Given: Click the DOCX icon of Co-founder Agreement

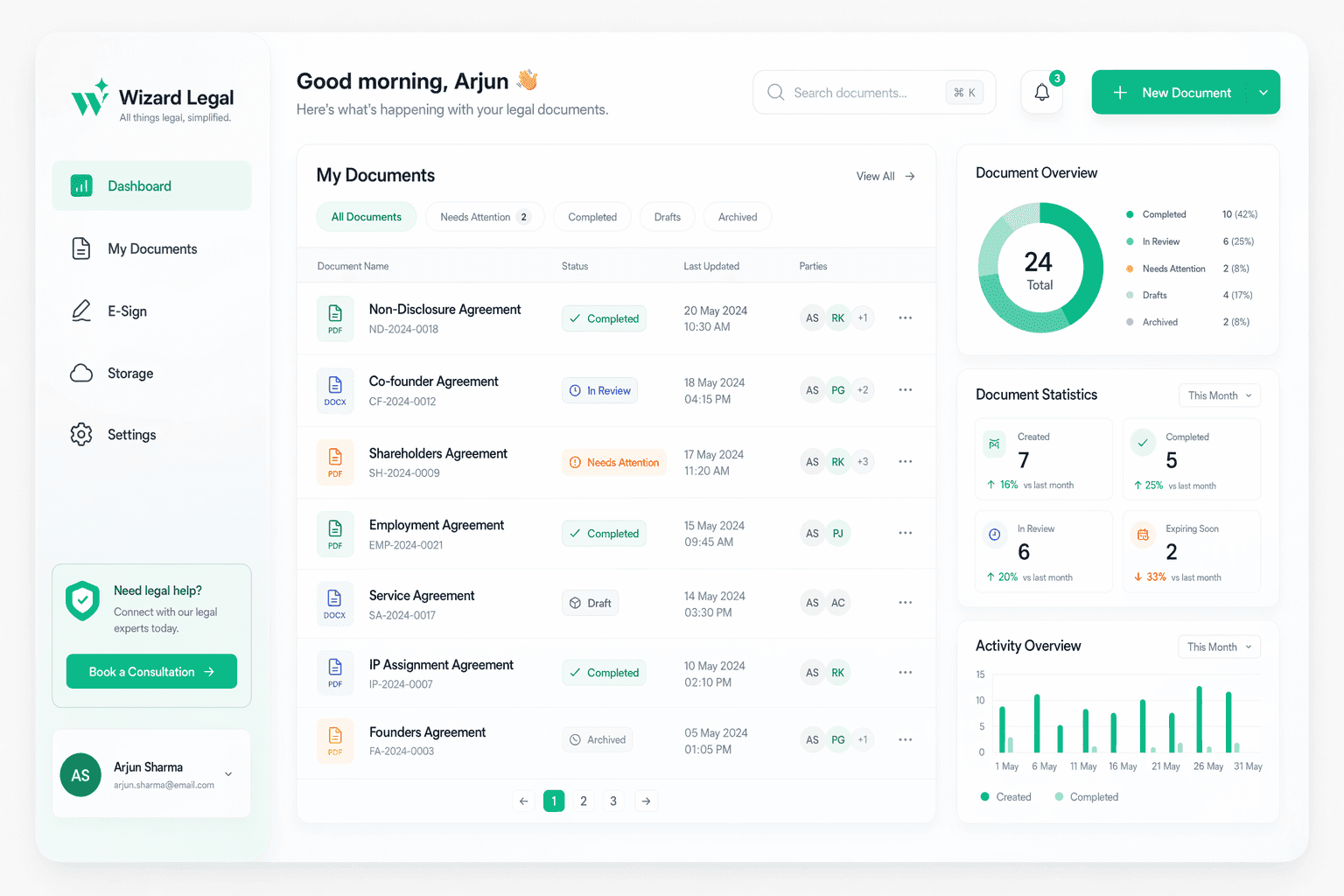Looking at the screenshot, I should point(335,390).
